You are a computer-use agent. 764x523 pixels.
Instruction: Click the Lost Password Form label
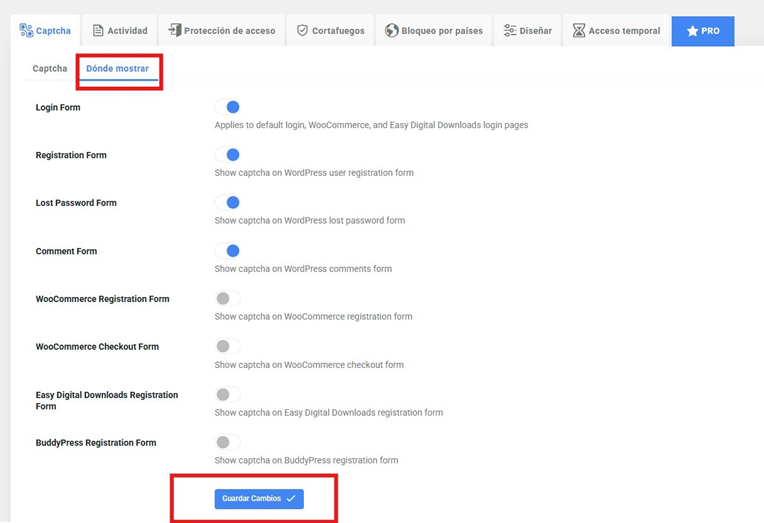(76, 203)
